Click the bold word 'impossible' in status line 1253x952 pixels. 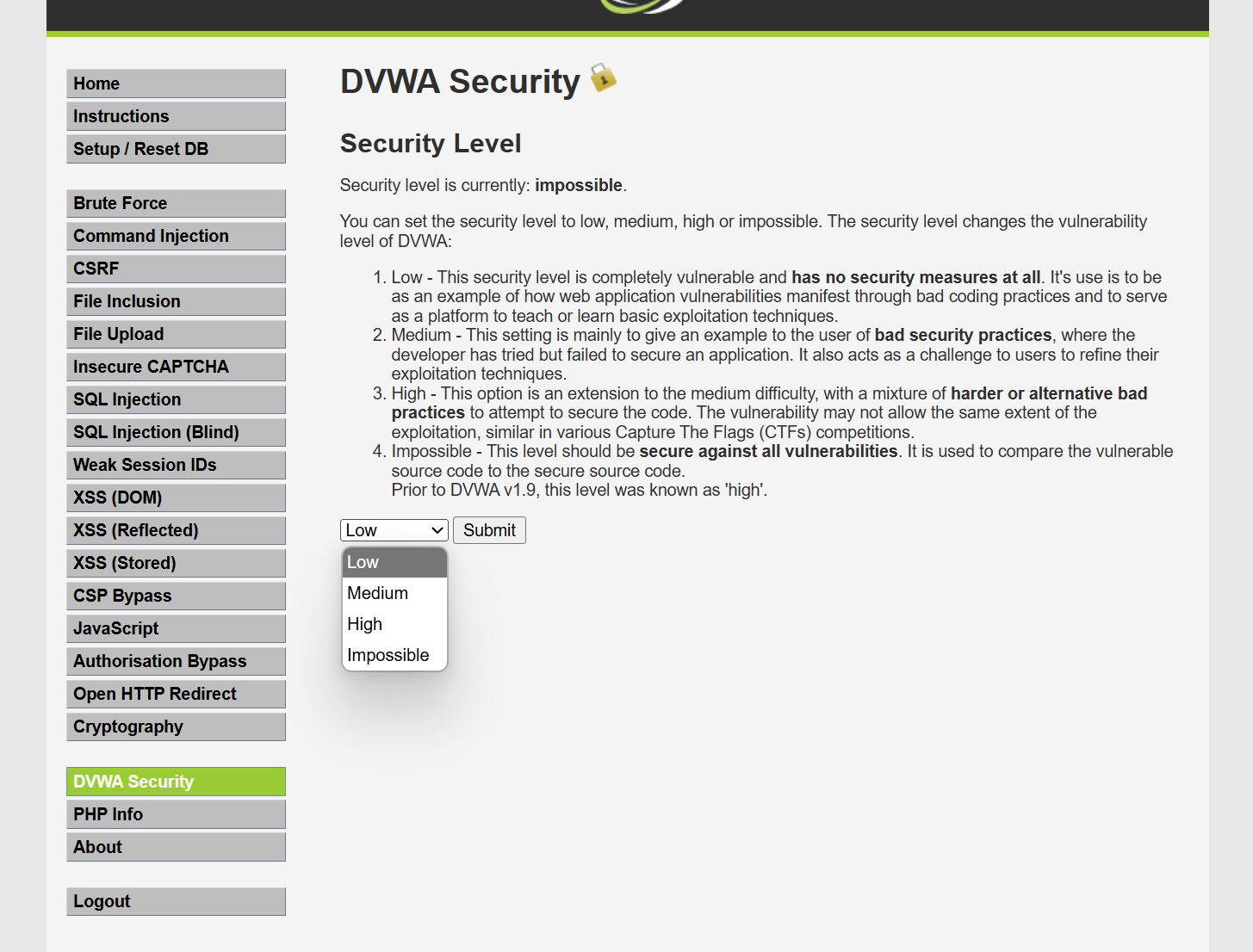(579, 185)
